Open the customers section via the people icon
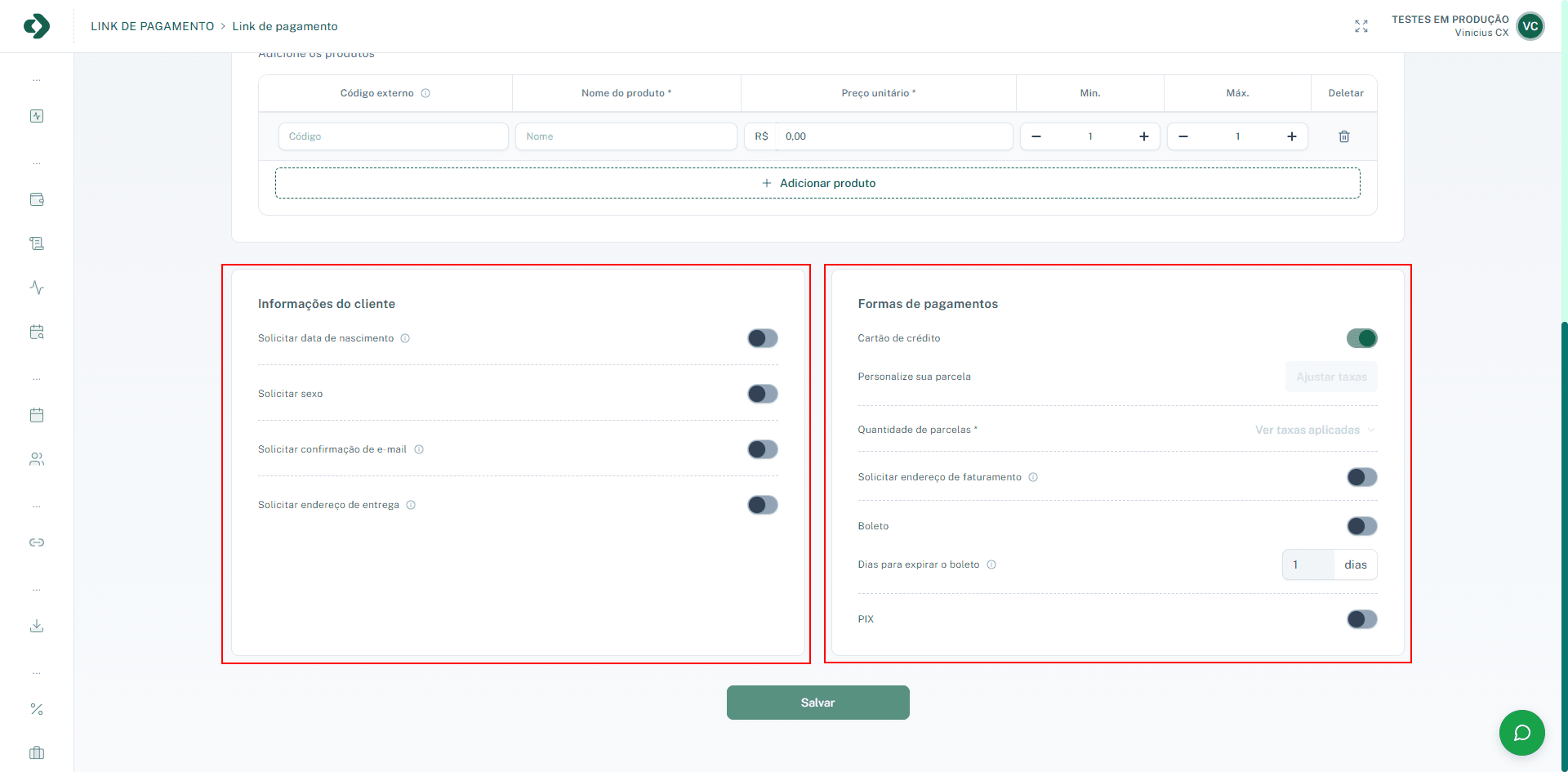The width and height of the screenshot is (1568, 772). coord(37,458)
